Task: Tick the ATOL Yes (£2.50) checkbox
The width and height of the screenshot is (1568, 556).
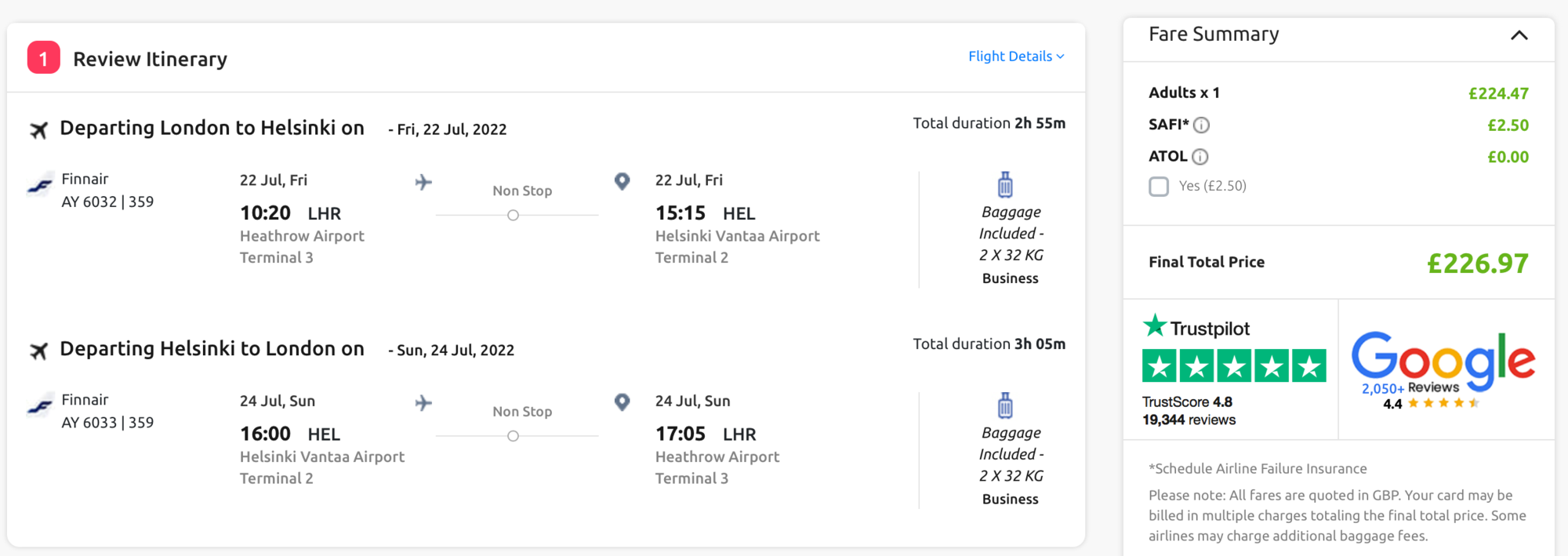Action: (1159, 187)
